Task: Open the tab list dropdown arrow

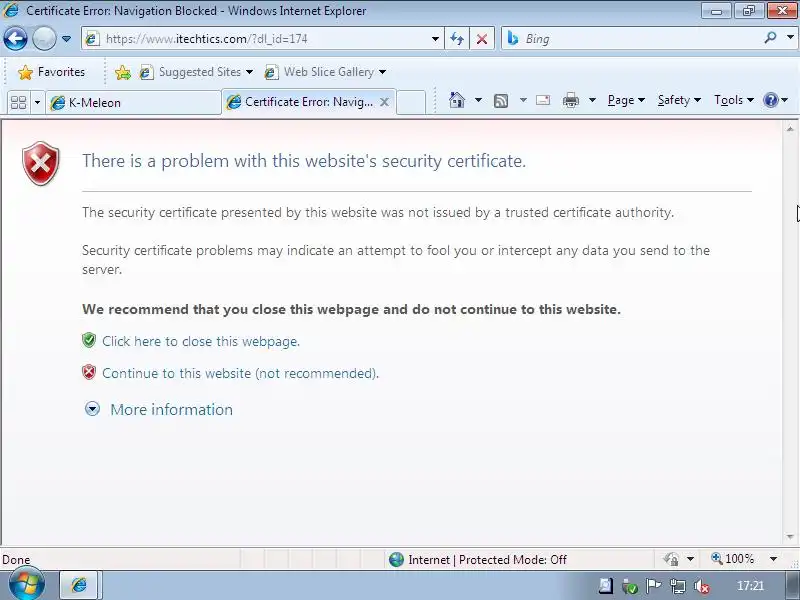Action: pos(37,103)
